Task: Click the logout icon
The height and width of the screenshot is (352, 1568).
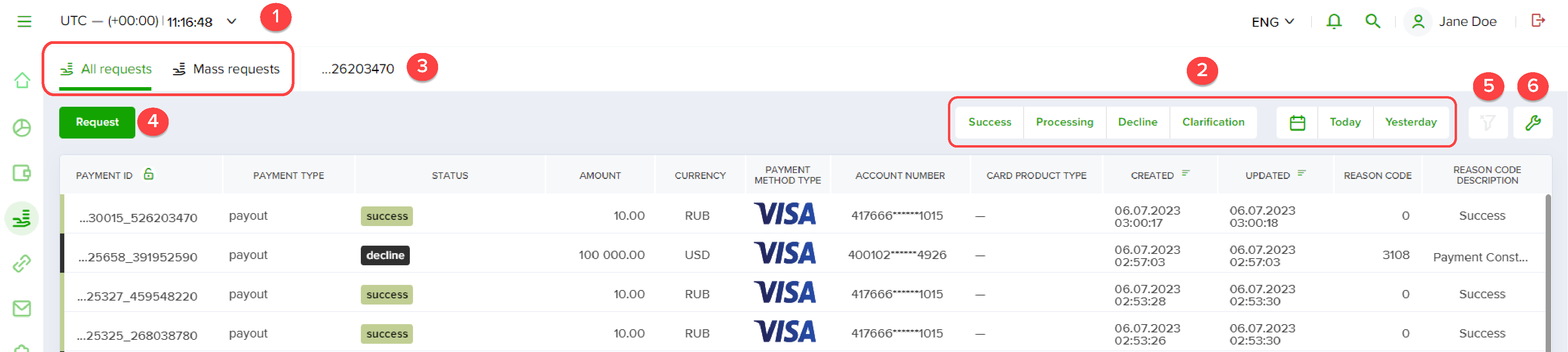Action: click(x=1537, y=21)
